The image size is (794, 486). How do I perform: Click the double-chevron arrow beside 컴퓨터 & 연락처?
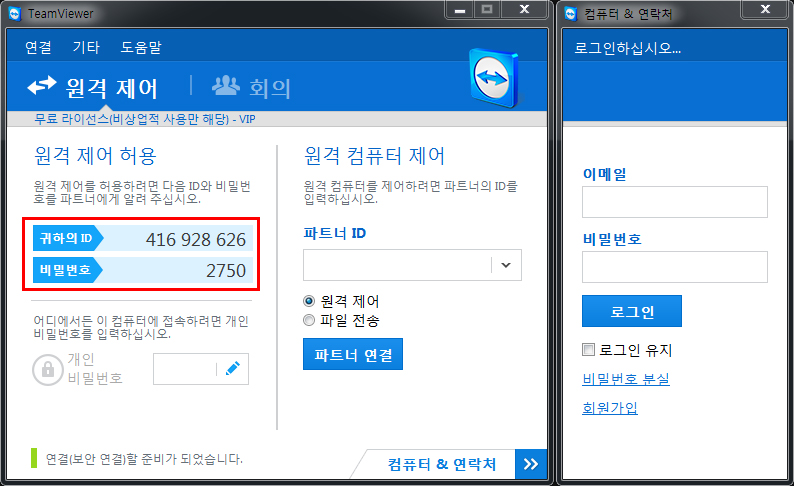pyautogui.click(x=531, y=464)
